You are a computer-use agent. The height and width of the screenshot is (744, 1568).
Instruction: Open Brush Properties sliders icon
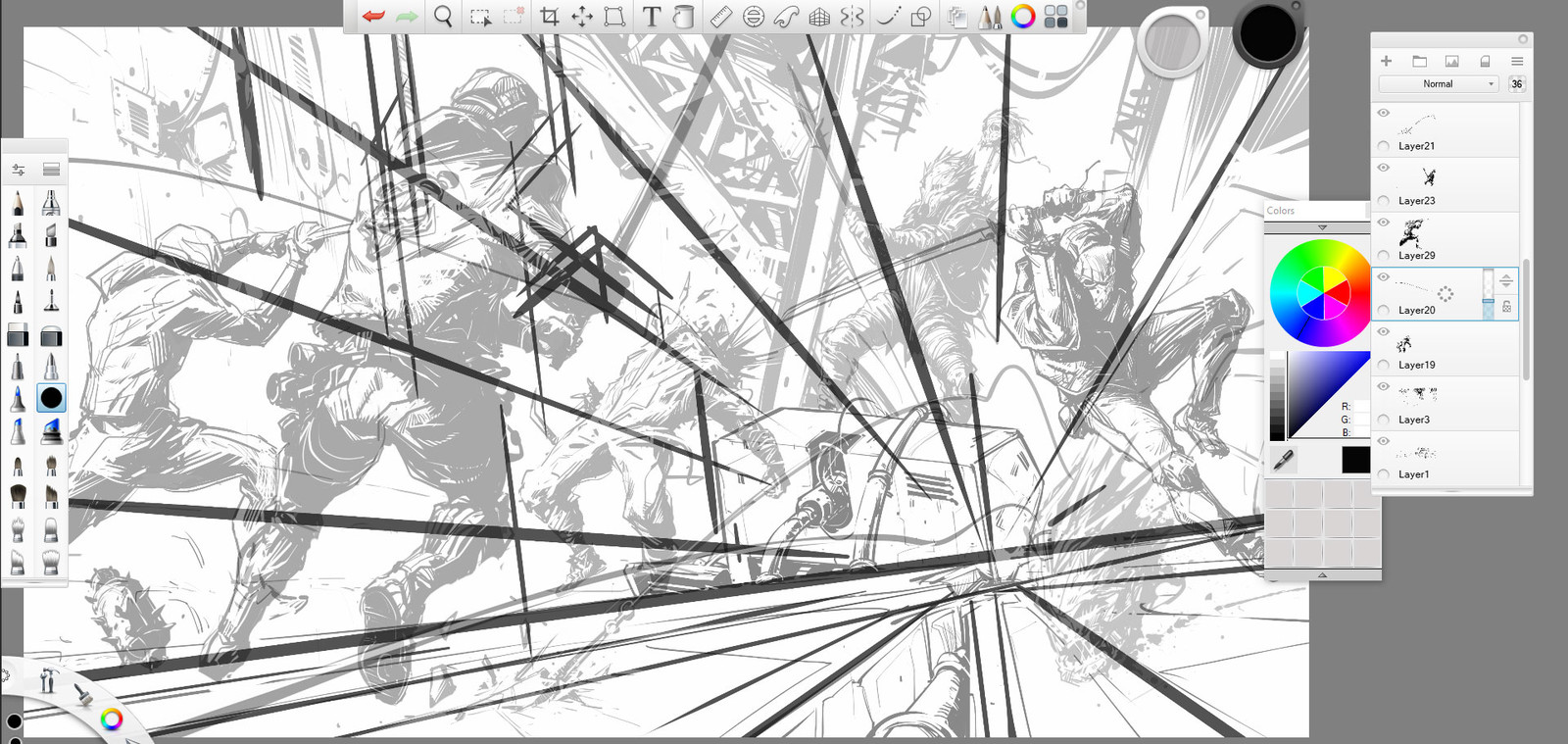[19, 170]
